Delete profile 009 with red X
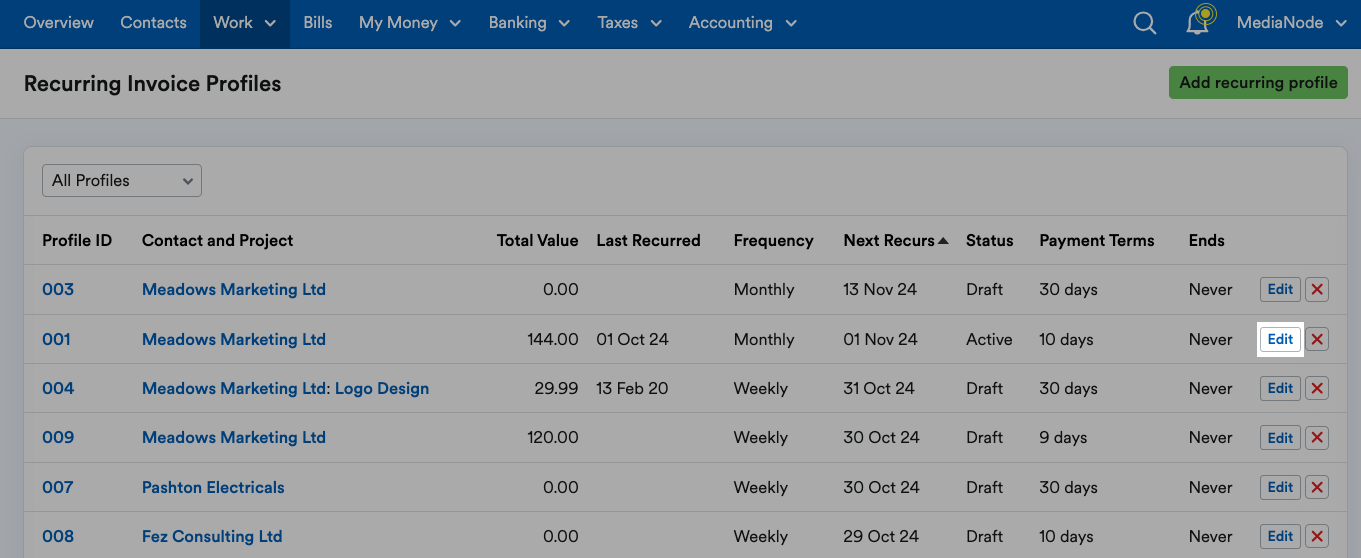Viewport: 1361px width, 558px height. (x=1317, y=438)
